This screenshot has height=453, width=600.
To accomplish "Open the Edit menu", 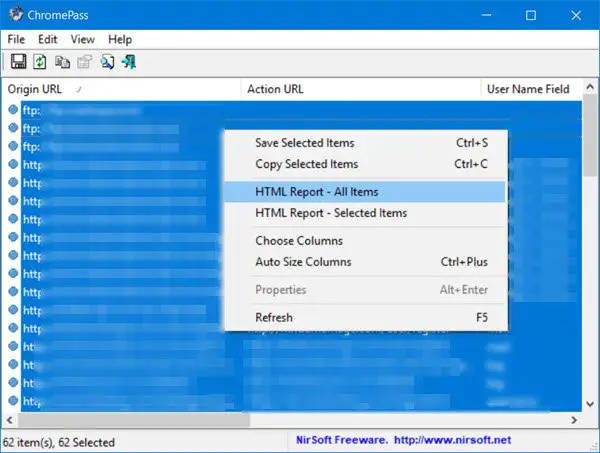I will coord(47,39).
